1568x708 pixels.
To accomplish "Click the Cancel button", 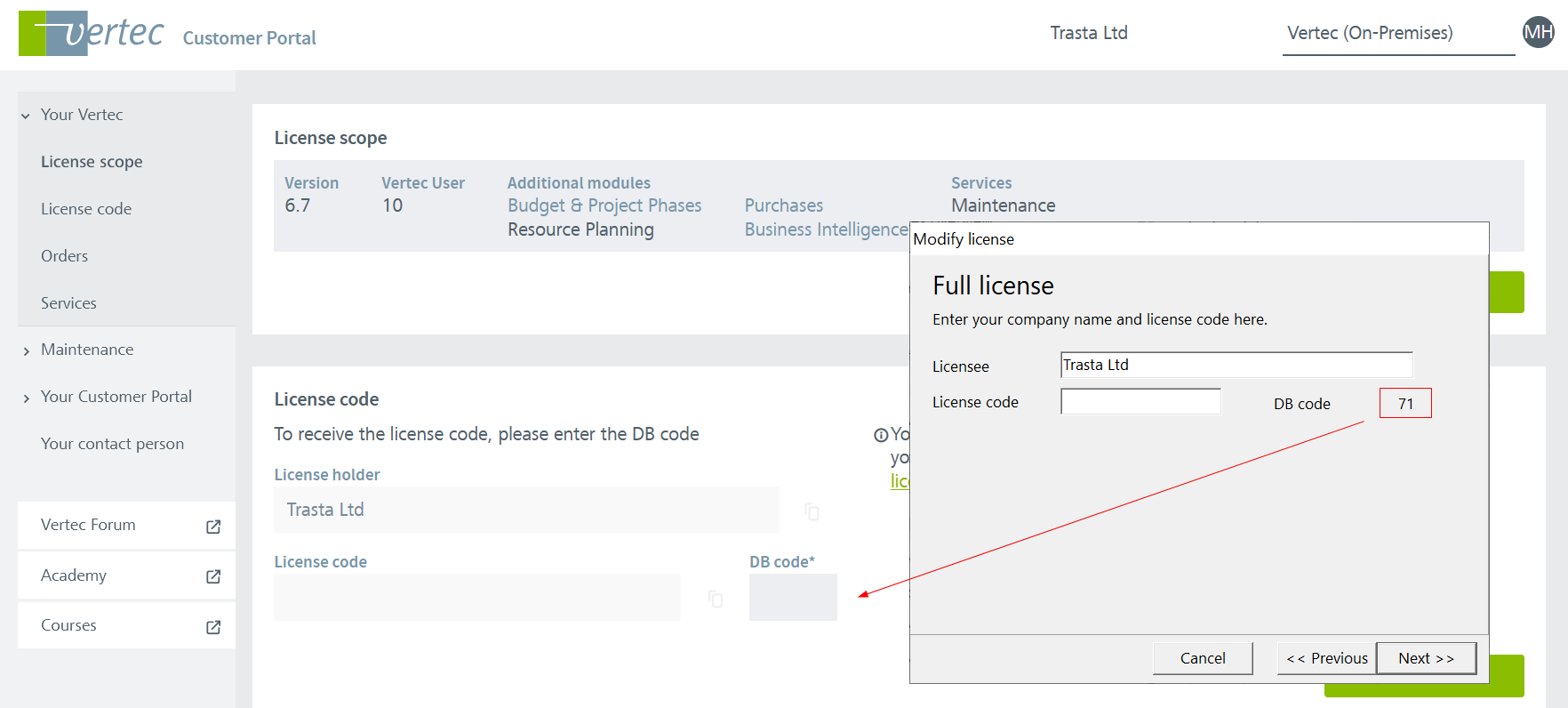I will [1202, 658].
